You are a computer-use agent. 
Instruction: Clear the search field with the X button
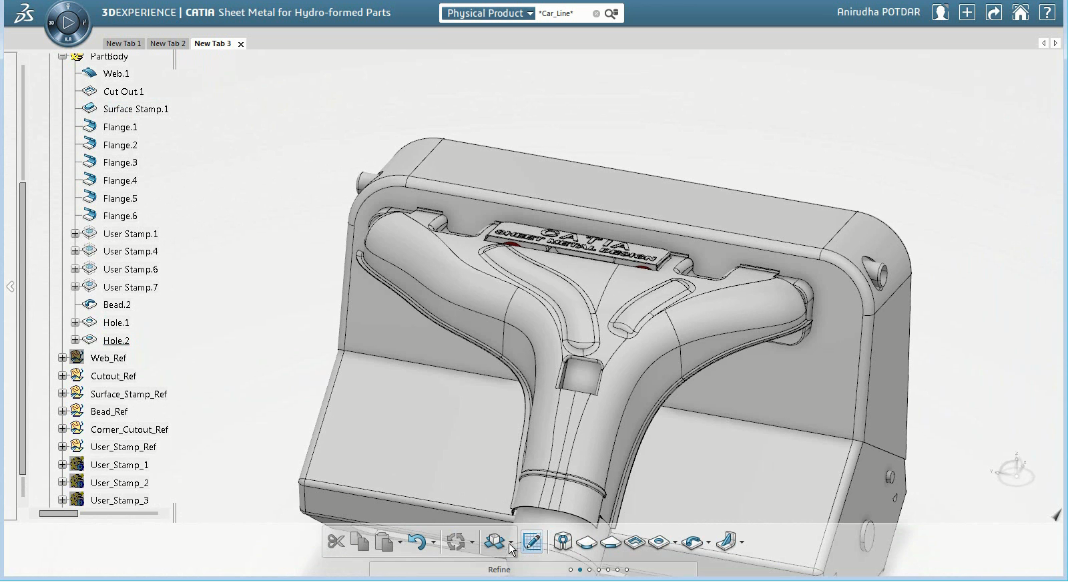pyautogui.click(x=597, y=14)
